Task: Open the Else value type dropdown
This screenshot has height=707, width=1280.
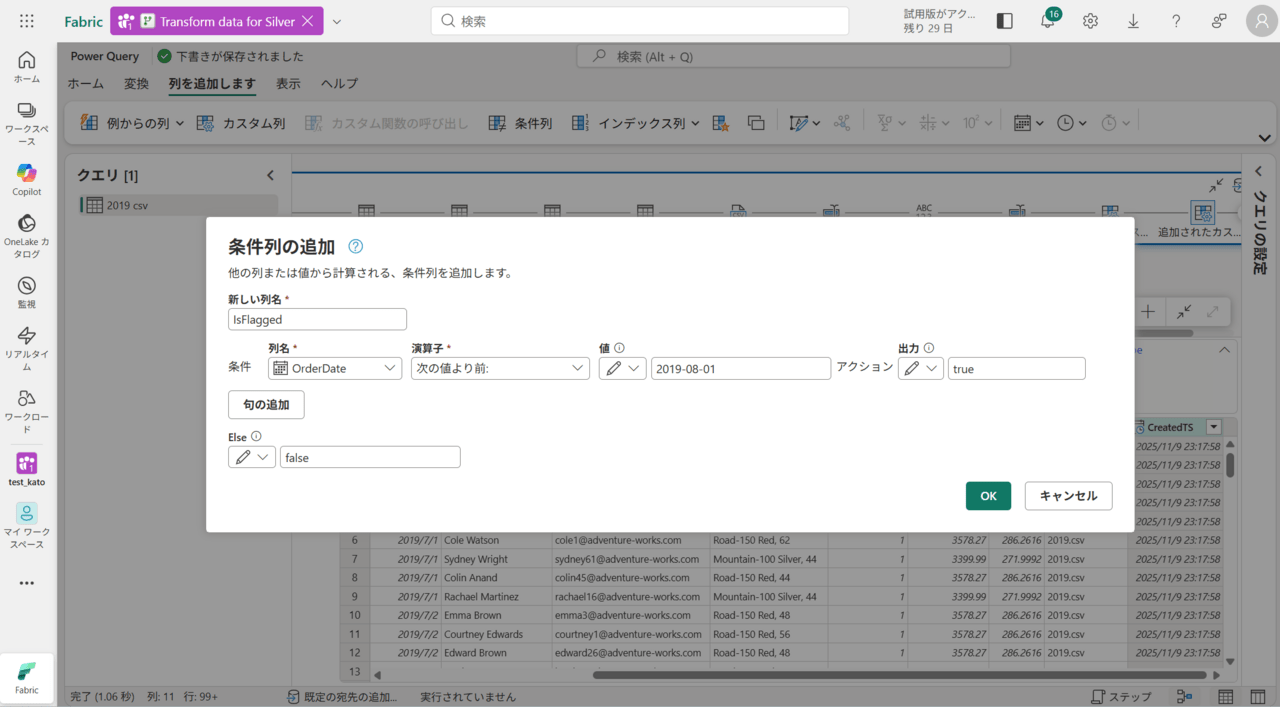Action: [252, 457]
